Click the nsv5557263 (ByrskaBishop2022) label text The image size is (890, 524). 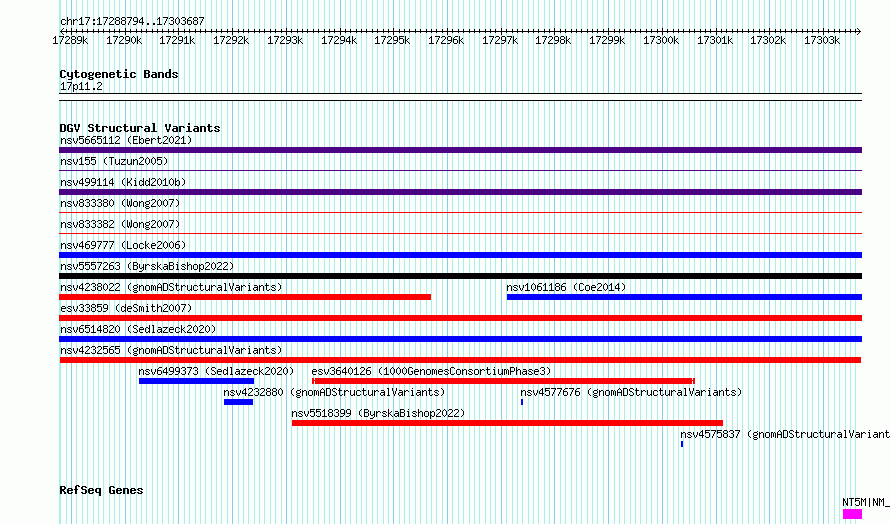[x=147, y=266]
